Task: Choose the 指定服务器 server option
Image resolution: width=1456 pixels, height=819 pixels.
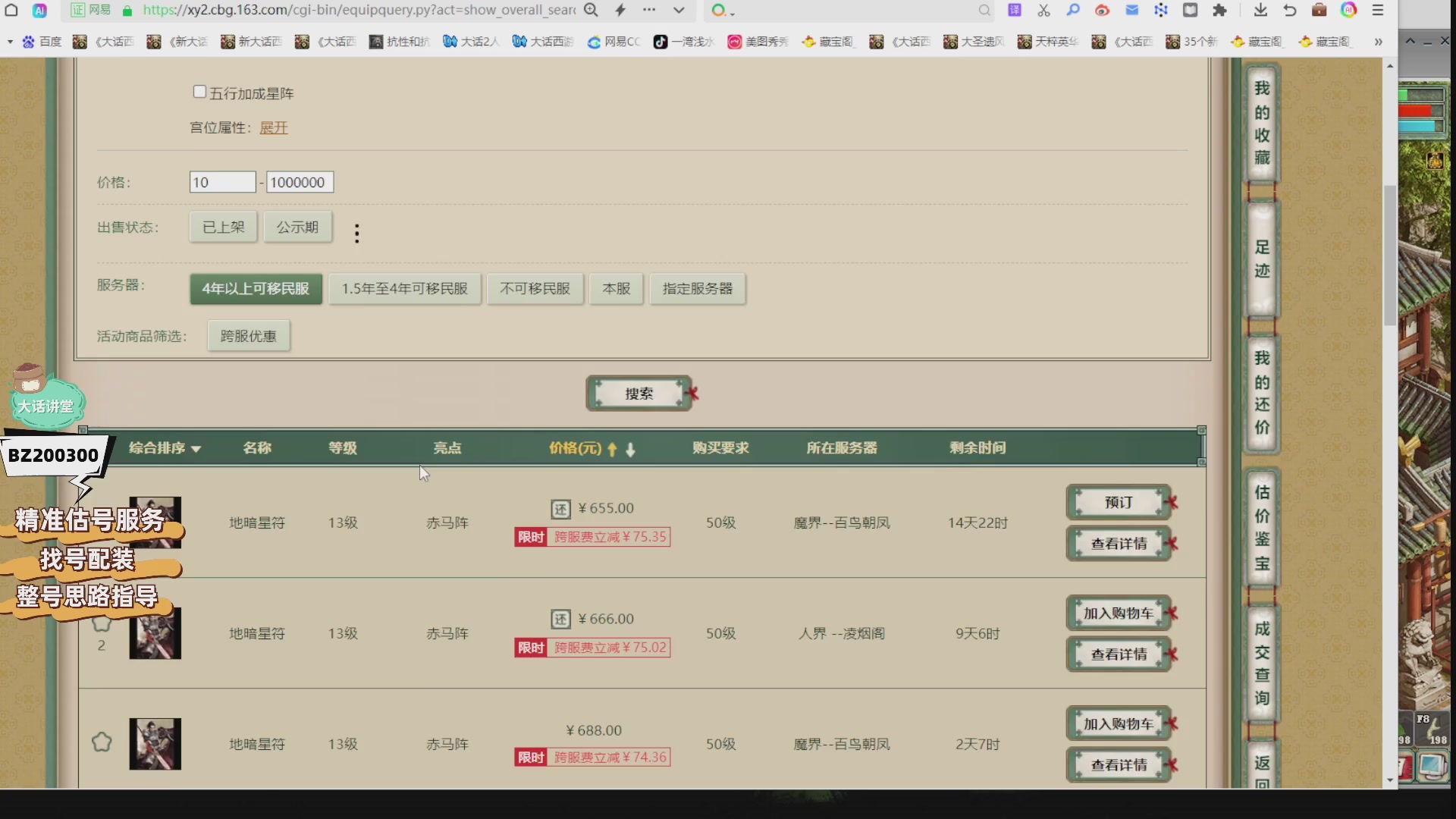Action: coord(698,289)
